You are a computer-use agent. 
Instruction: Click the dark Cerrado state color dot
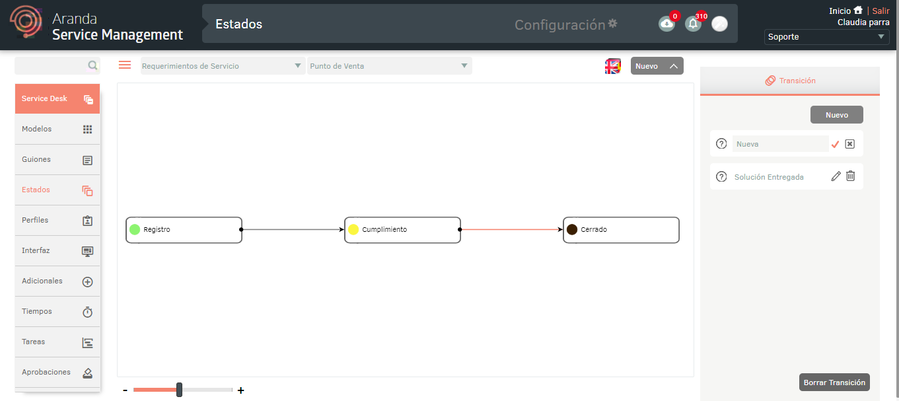point(572,229)
